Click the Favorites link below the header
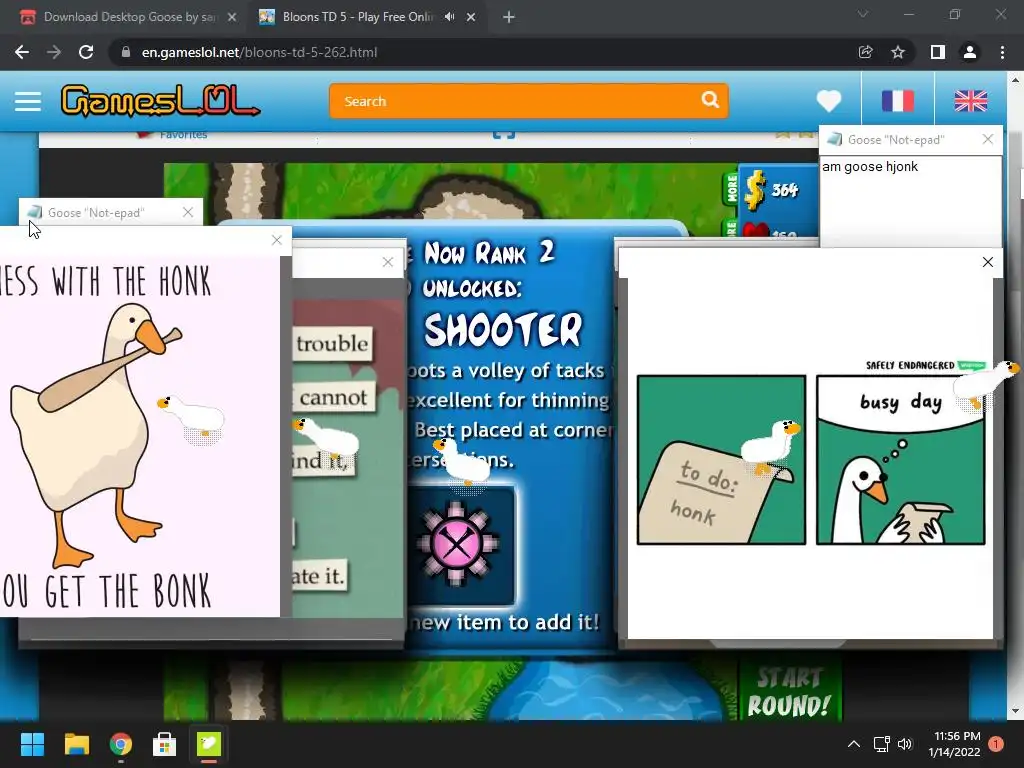The height and width of the screenshot is (768, 1024). click(183, 135)
